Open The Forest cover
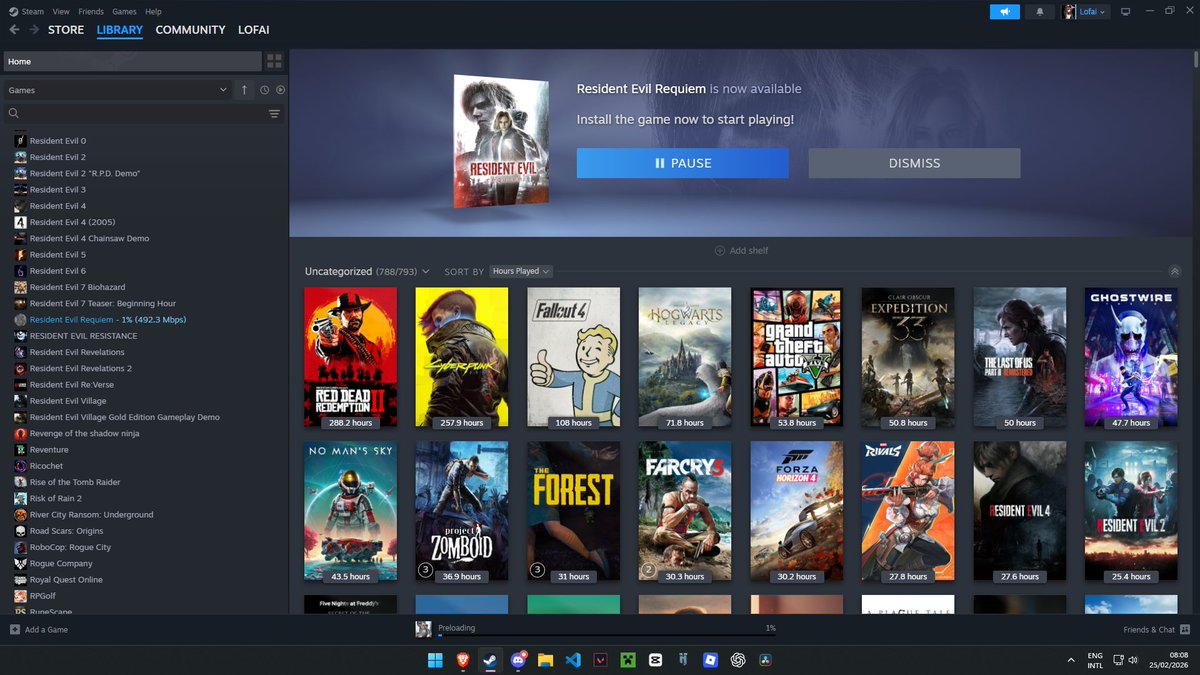The width and height of the screenshot is (1200, 675). (x=573, y=511)
